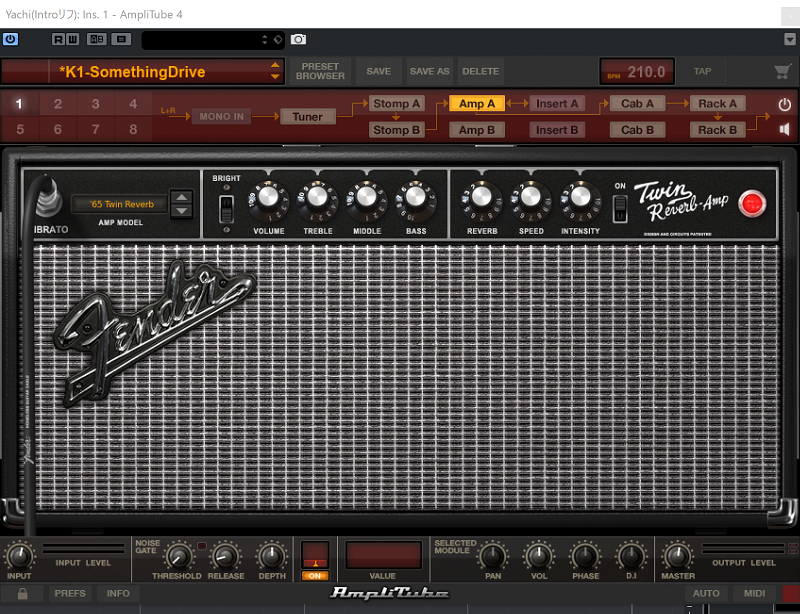Click the INTENSITY knob
The height and width of the screenshot is (614, 800).
[x=580, y=198]
